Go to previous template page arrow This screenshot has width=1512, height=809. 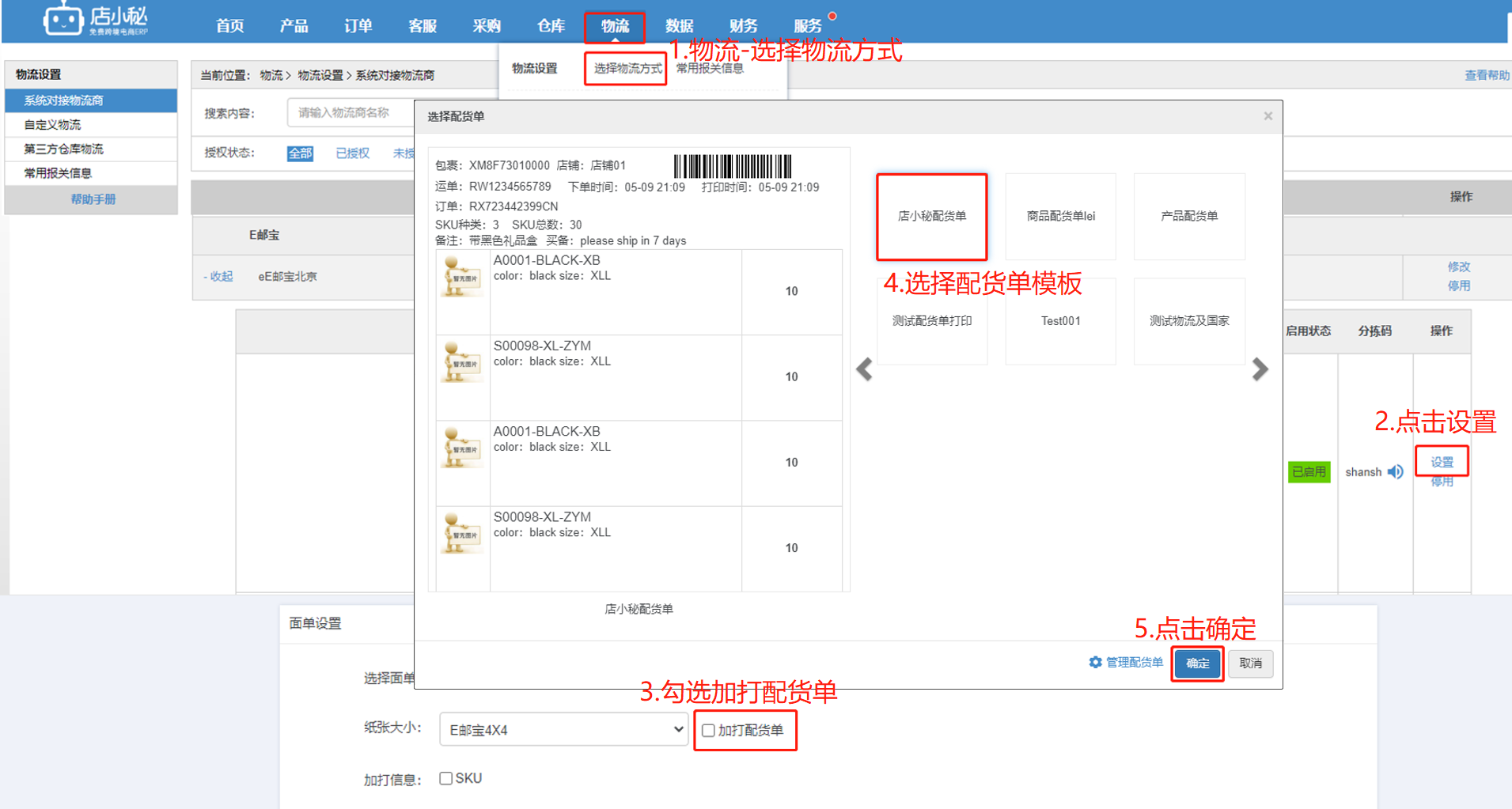tap(864, 369)
